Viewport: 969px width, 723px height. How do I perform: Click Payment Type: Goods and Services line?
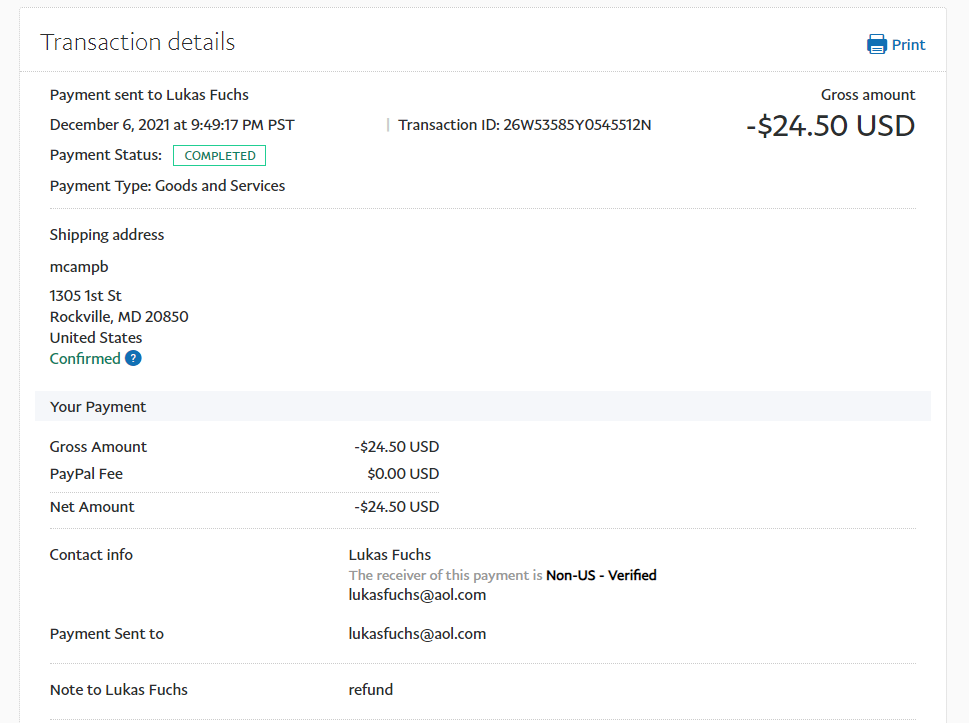[x=167, y=186]
